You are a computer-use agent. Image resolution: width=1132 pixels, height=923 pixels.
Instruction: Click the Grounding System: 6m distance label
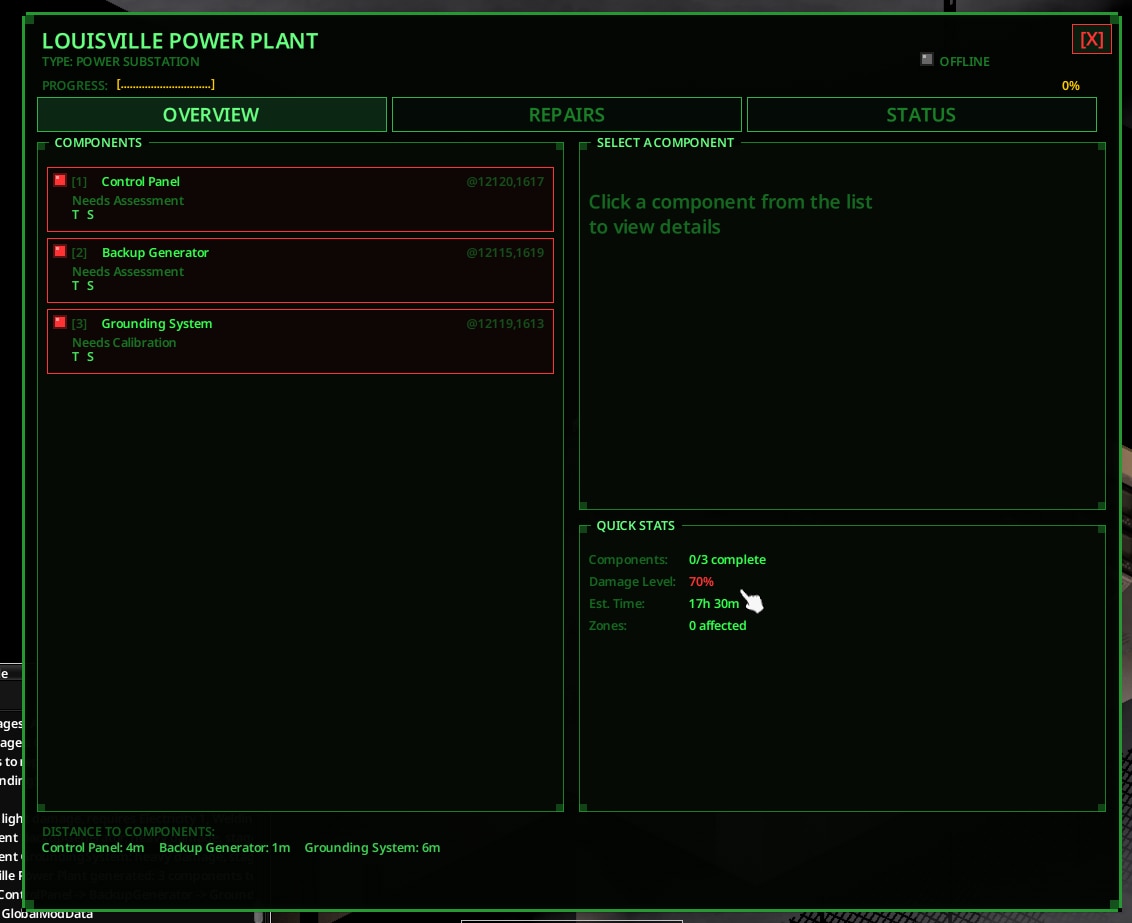pyautogui.click(x=372, y=848)
